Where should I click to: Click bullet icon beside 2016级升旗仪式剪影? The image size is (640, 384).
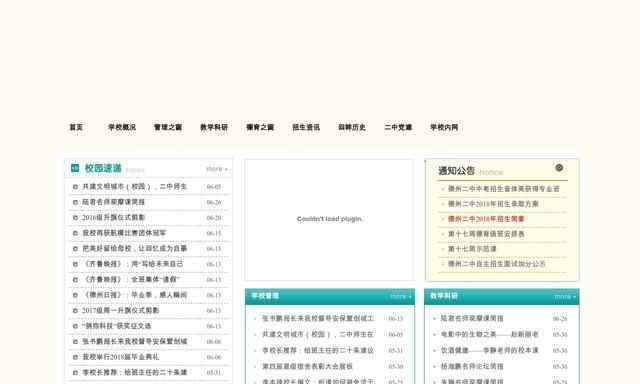pyautogui.click(x=75, y=218)
